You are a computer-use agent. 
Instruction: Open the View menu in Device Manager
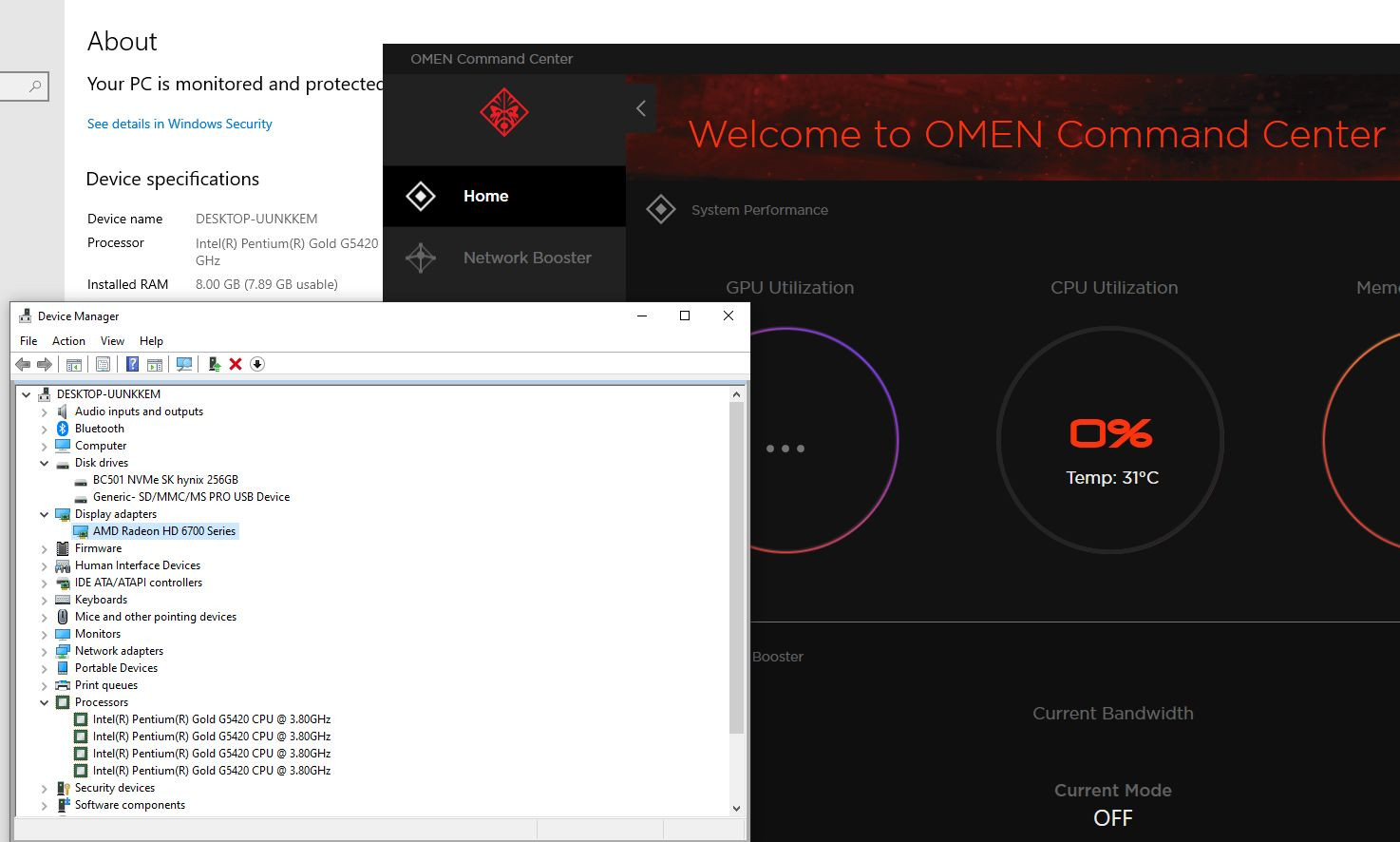tap(112, 340)
